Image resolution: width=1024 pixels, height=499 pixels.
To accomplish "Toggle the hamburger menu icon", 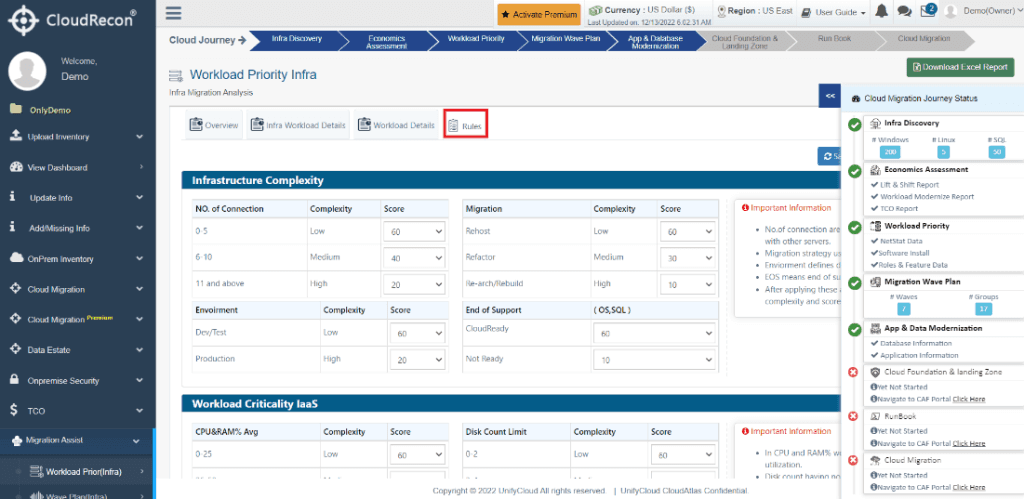I will coord(174,13).
